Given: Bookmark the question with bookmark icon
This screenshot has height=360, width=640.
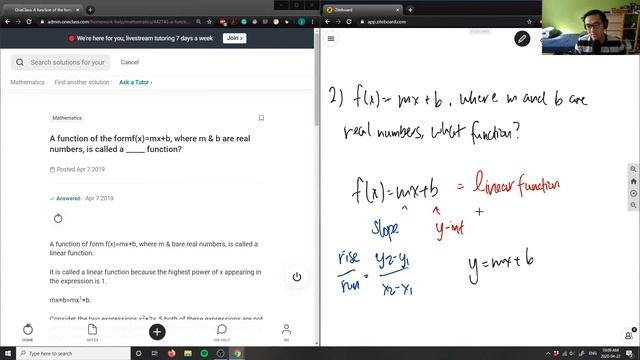Looking at the screenshot, I should 261,118.
